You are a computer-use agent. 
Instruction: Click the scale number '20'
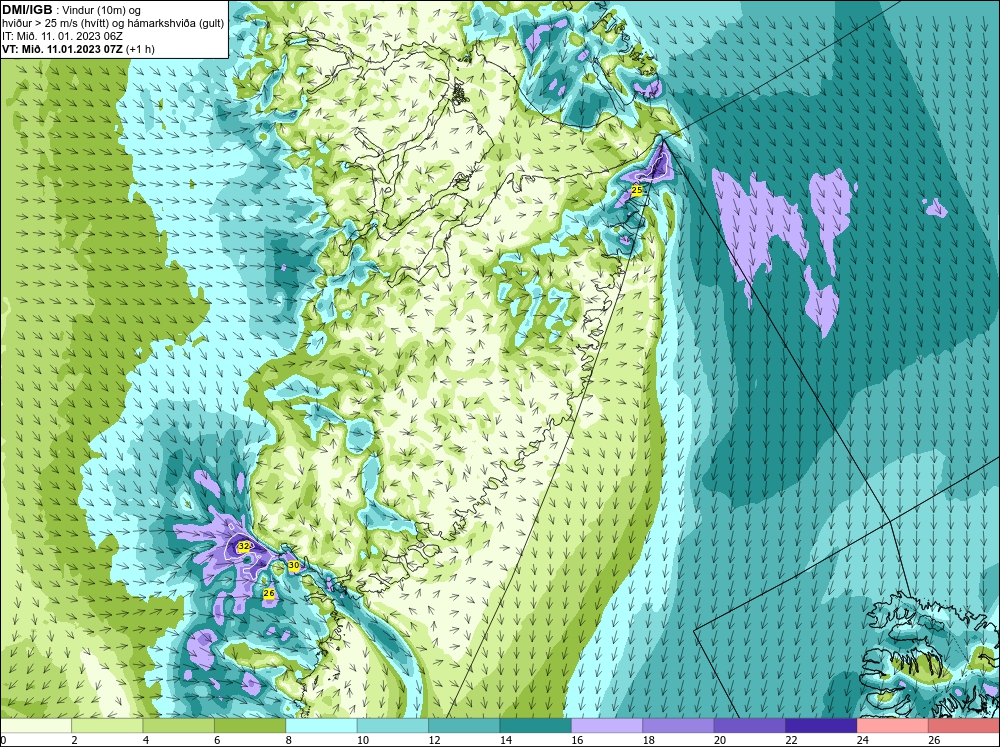[x=720, y=740]
